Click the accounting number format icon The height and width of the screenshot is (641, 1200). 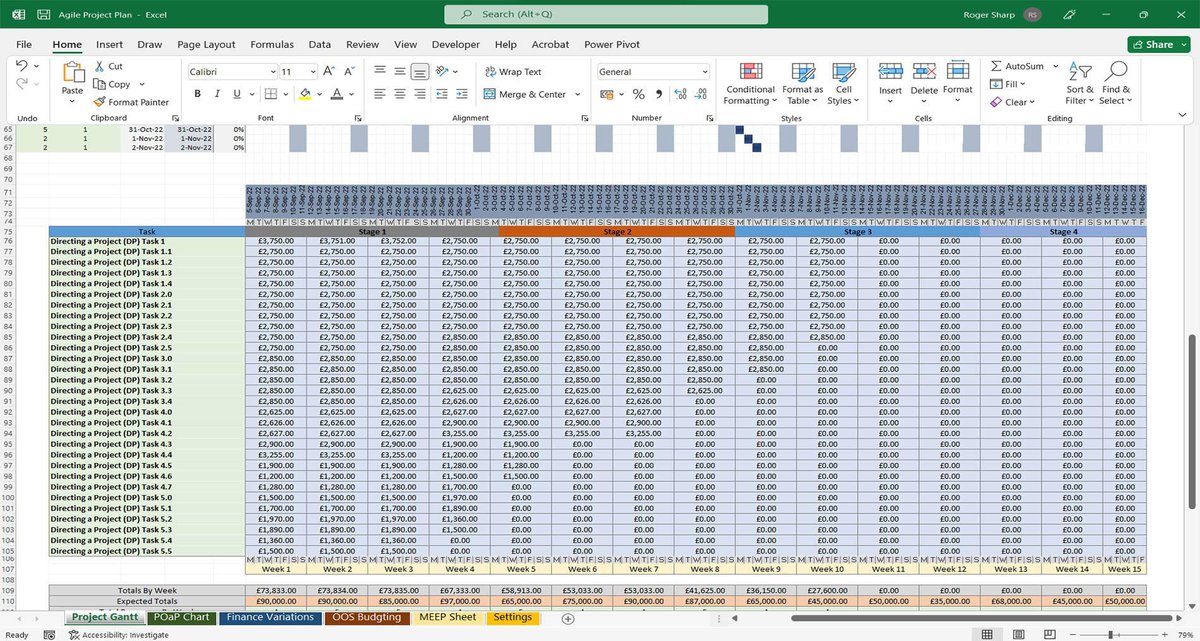[x=608, y=94]
